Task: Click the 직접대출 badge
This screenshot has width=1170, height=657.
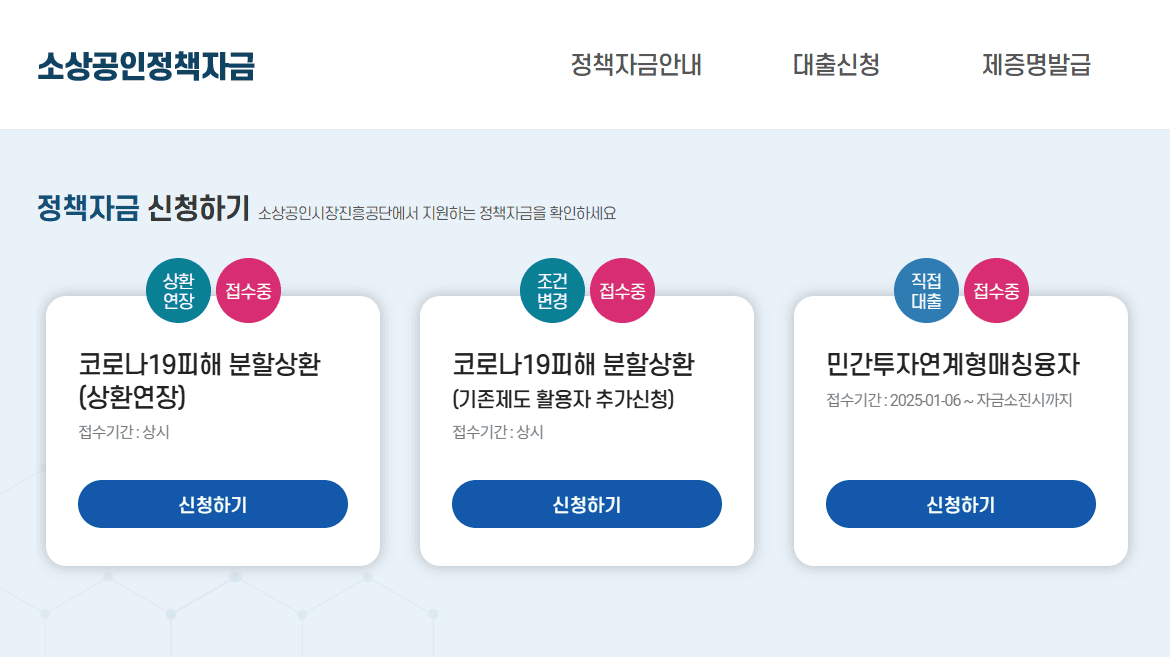Action: [x=926, y=291]
